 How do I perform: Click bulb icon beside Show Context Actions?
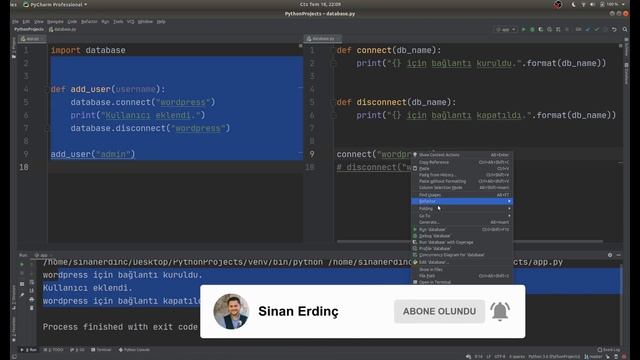(415, 155)
